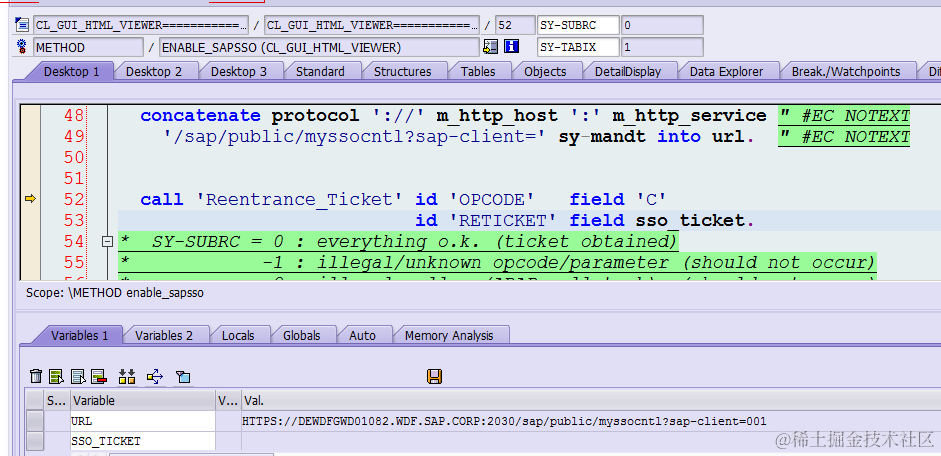941x456 pixels.
Task: Open the Memory Analysis tab
Action: point(449,335)
